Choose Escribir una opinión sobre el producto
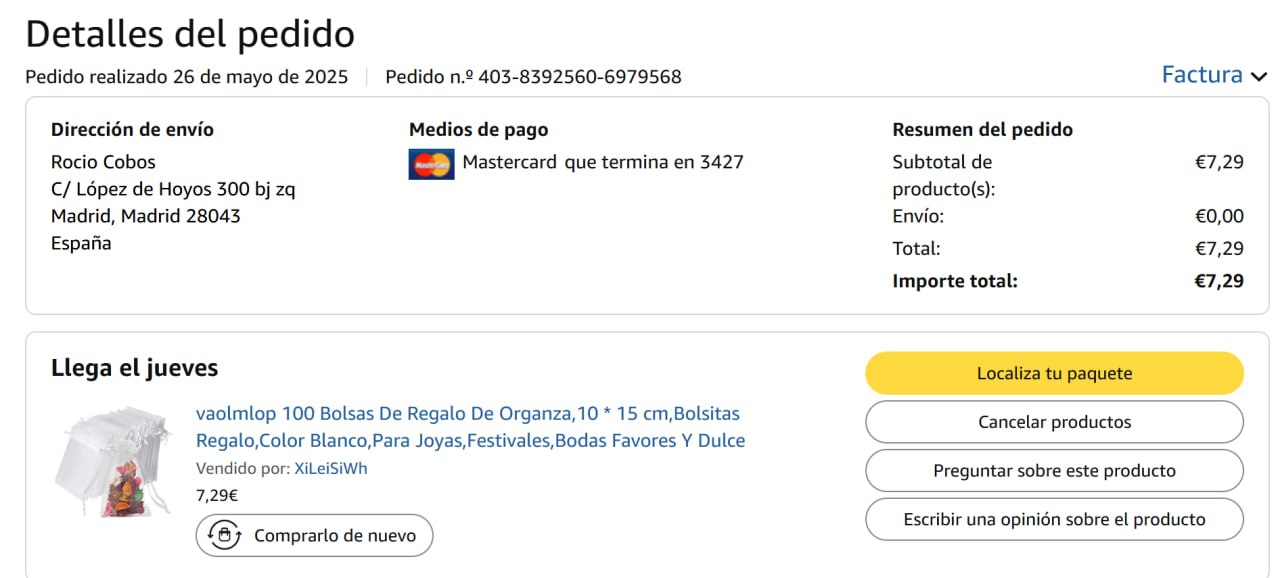Screen dimensions: 1280x578 (1054, 520)
